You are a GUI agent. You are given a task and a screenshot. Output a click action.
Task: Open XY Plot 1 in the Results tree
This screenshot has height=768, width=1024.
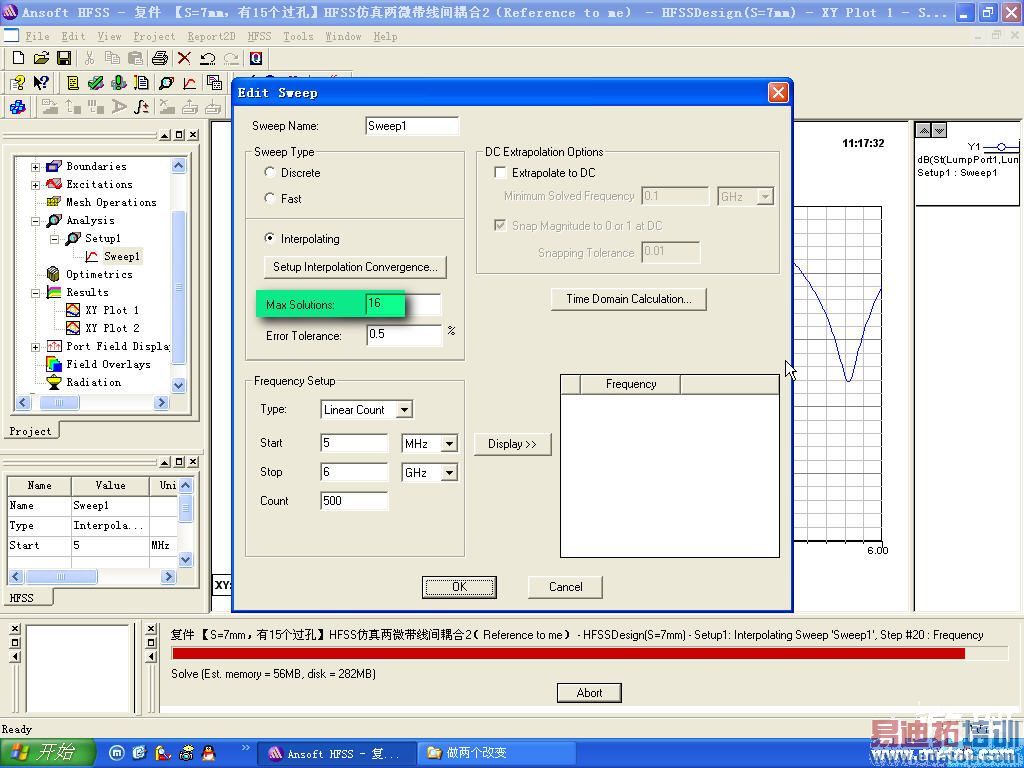[112, 310]
